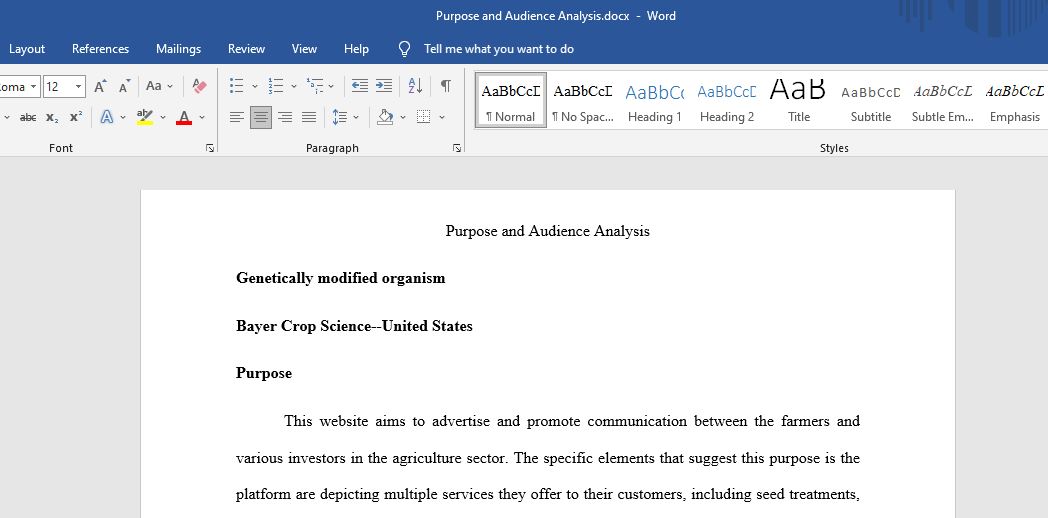Open Paragraph dialog launcher
Image resolution: width=1048 pixels, height=518 pixels.
(457, 148)
